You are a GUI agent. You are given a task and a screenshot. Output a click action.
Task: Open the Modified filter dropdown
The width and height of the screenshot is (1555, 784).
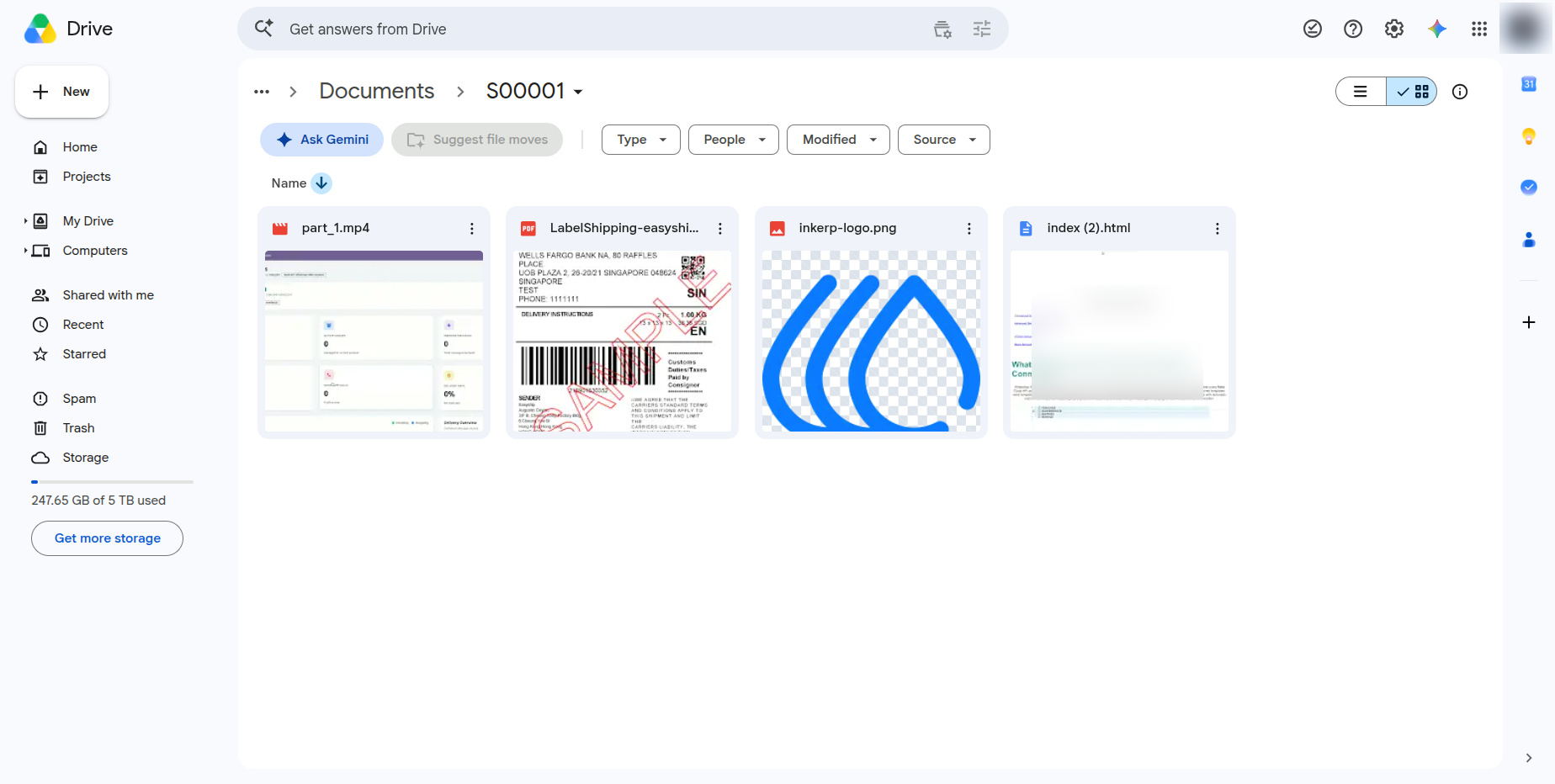(838, 140)
